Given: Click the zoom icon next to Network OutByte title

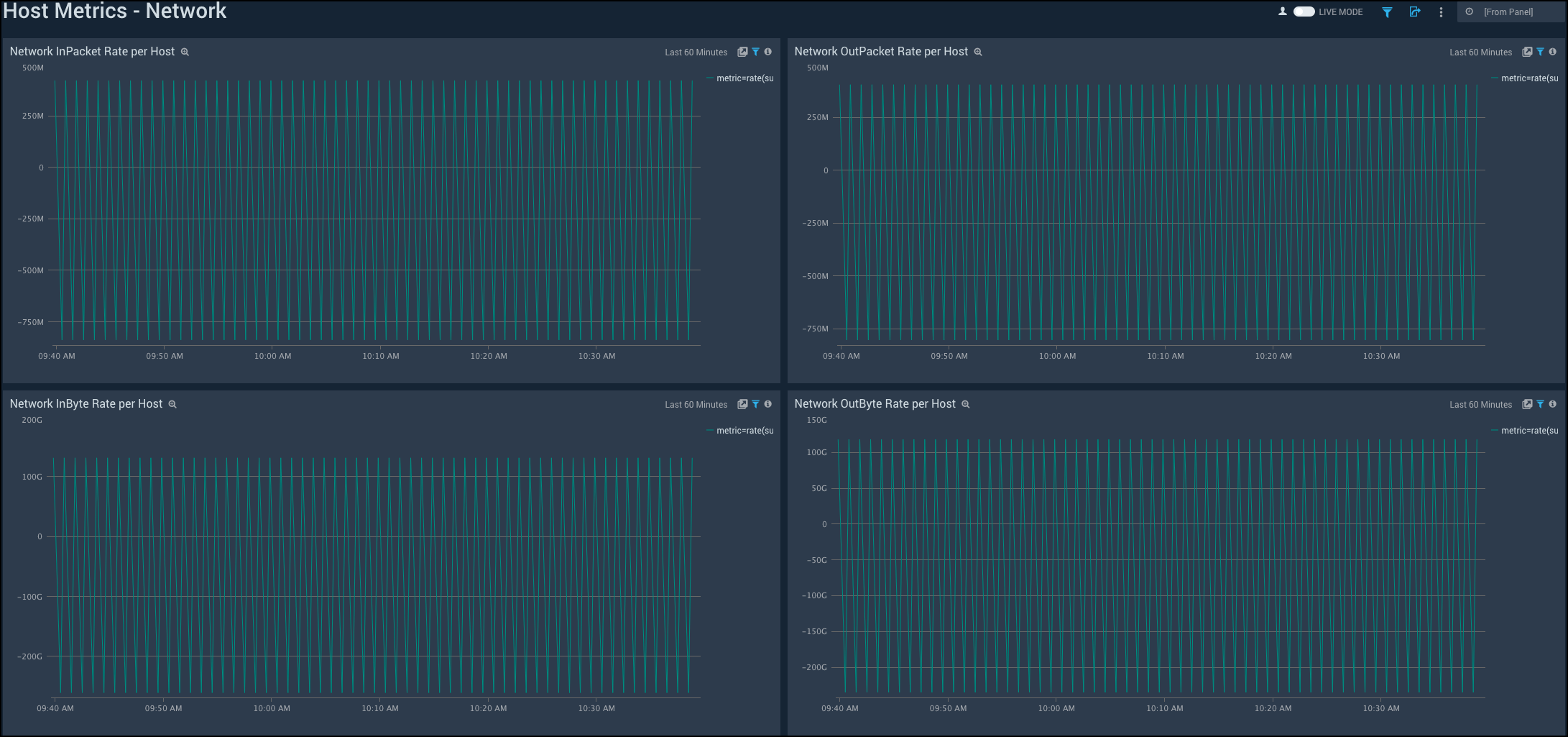Looking at the screenshot, I should [964, 404].
